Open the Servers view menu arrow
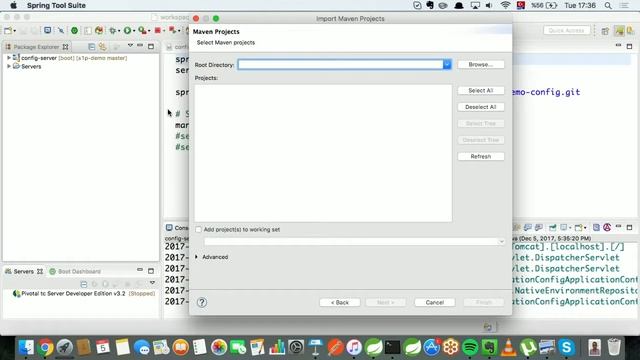This screenshot has height=360, width=640. [152, 282]
